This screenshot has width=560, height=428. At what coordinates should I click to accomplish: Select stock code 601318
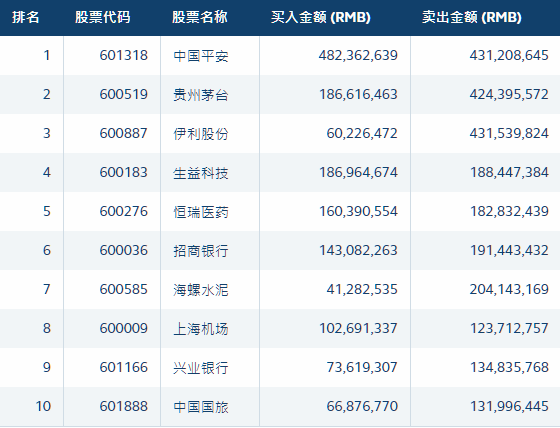tap(124, 55)
